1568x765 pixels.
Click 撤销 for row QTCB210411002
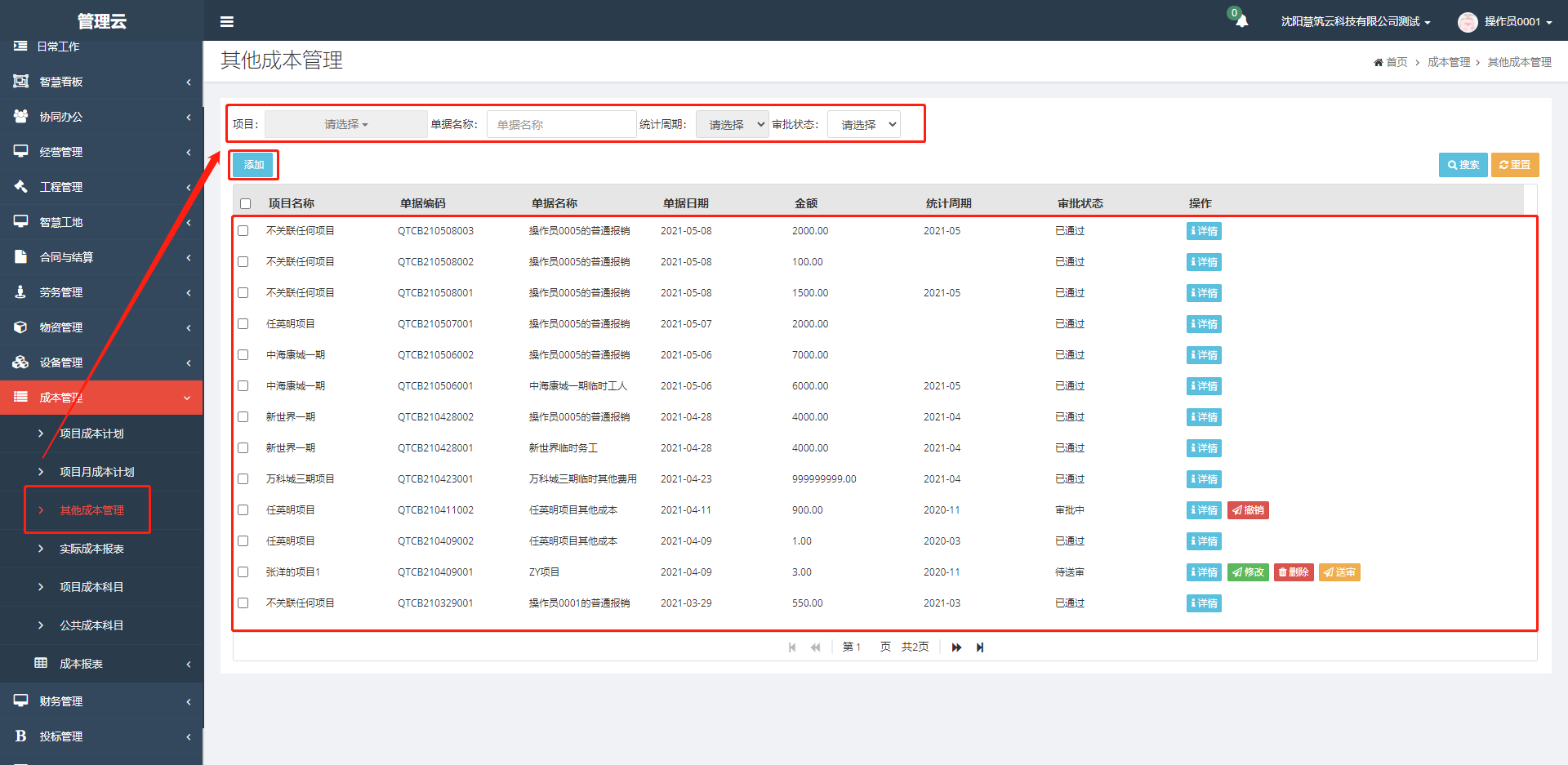click(1248, 510)
